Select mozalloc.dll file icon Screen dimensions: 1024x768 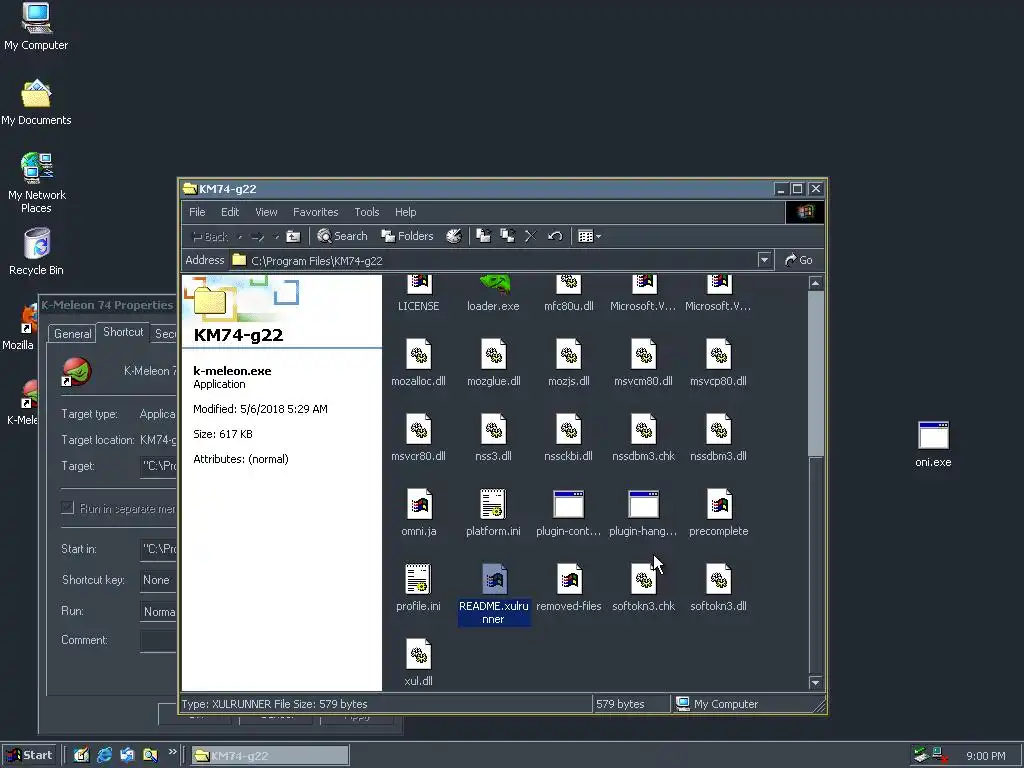coord(419,355)
